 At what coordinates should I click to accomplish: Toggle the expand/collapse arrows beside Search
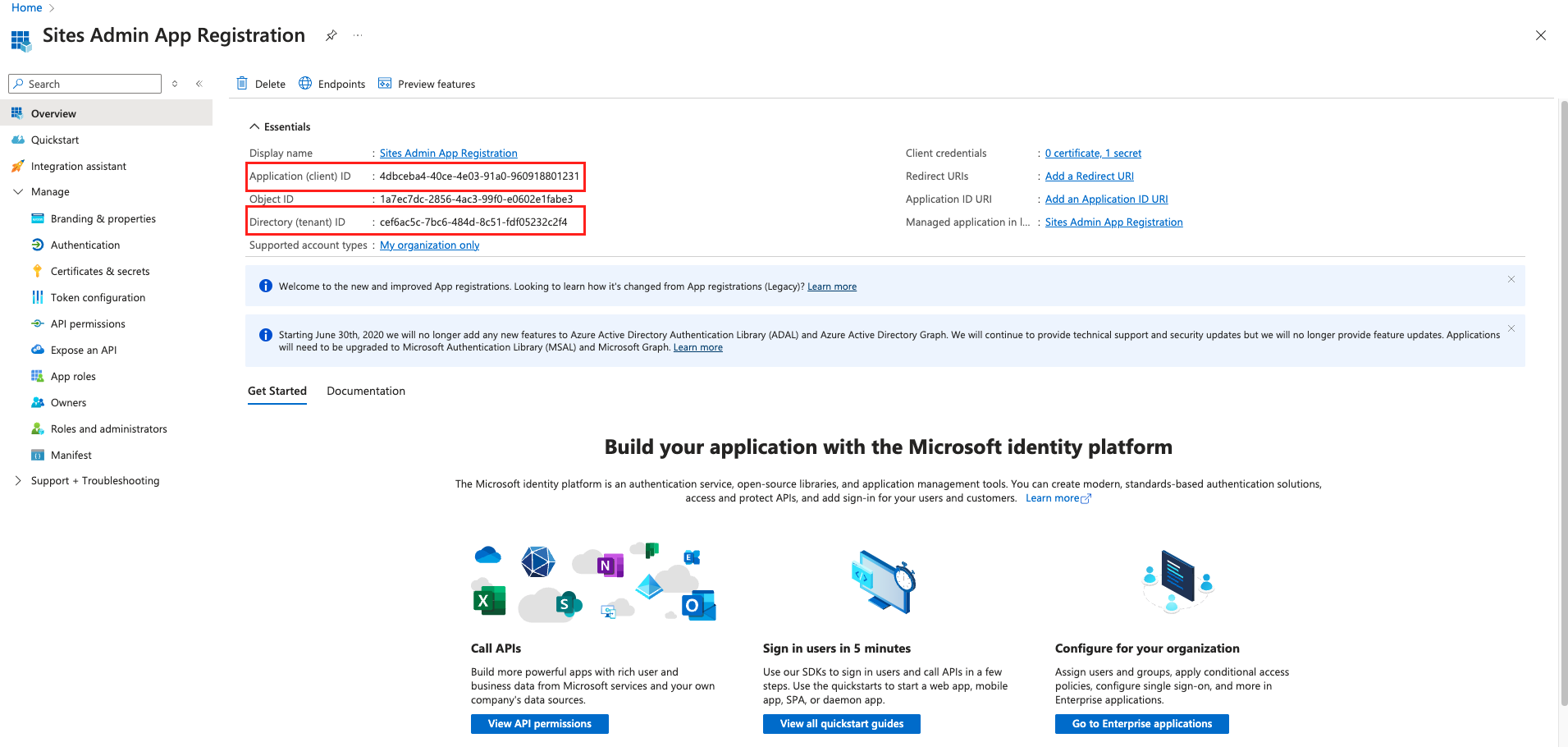point(175,84)
